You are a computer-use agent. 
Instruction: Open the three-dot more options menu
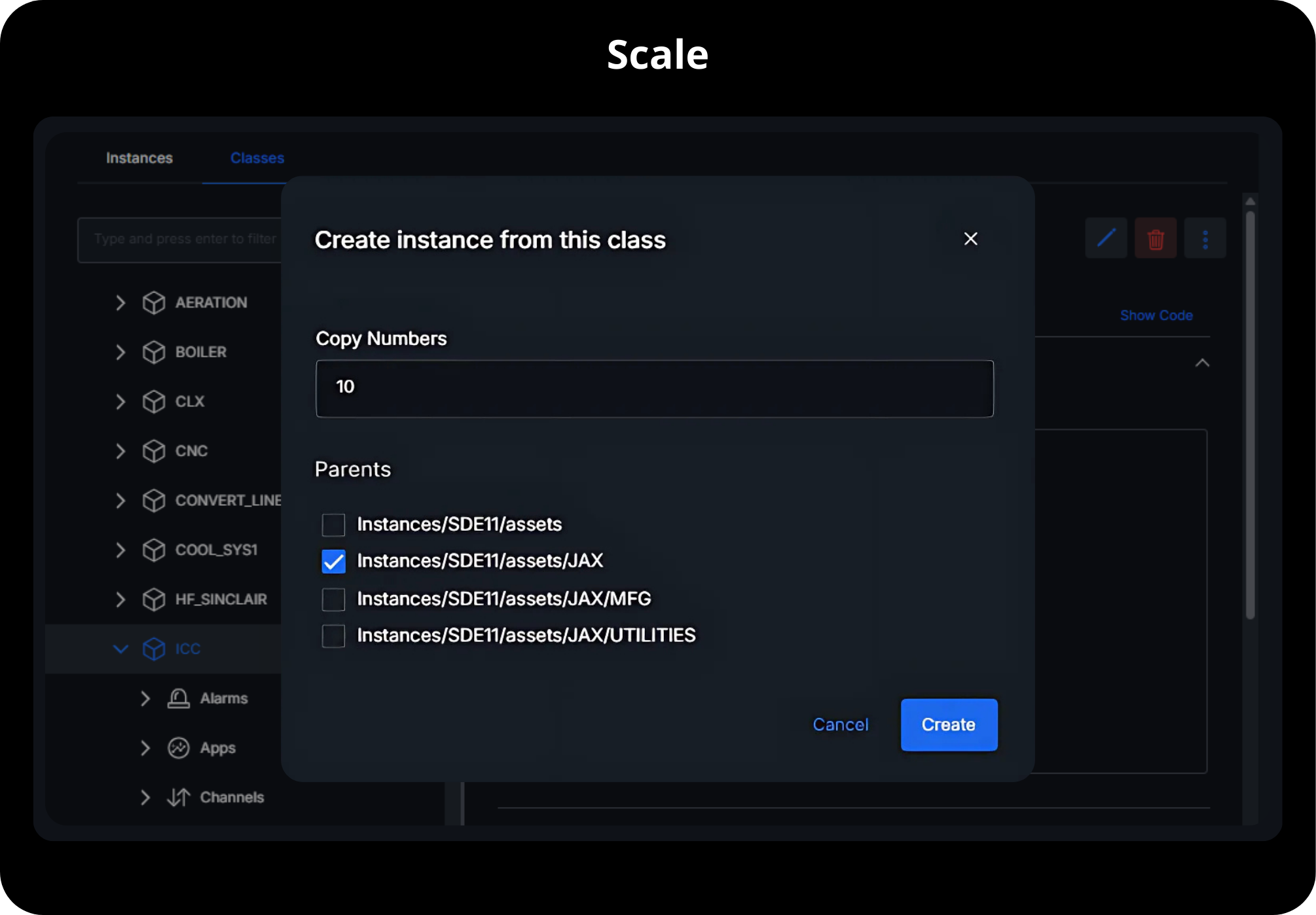1205,238
